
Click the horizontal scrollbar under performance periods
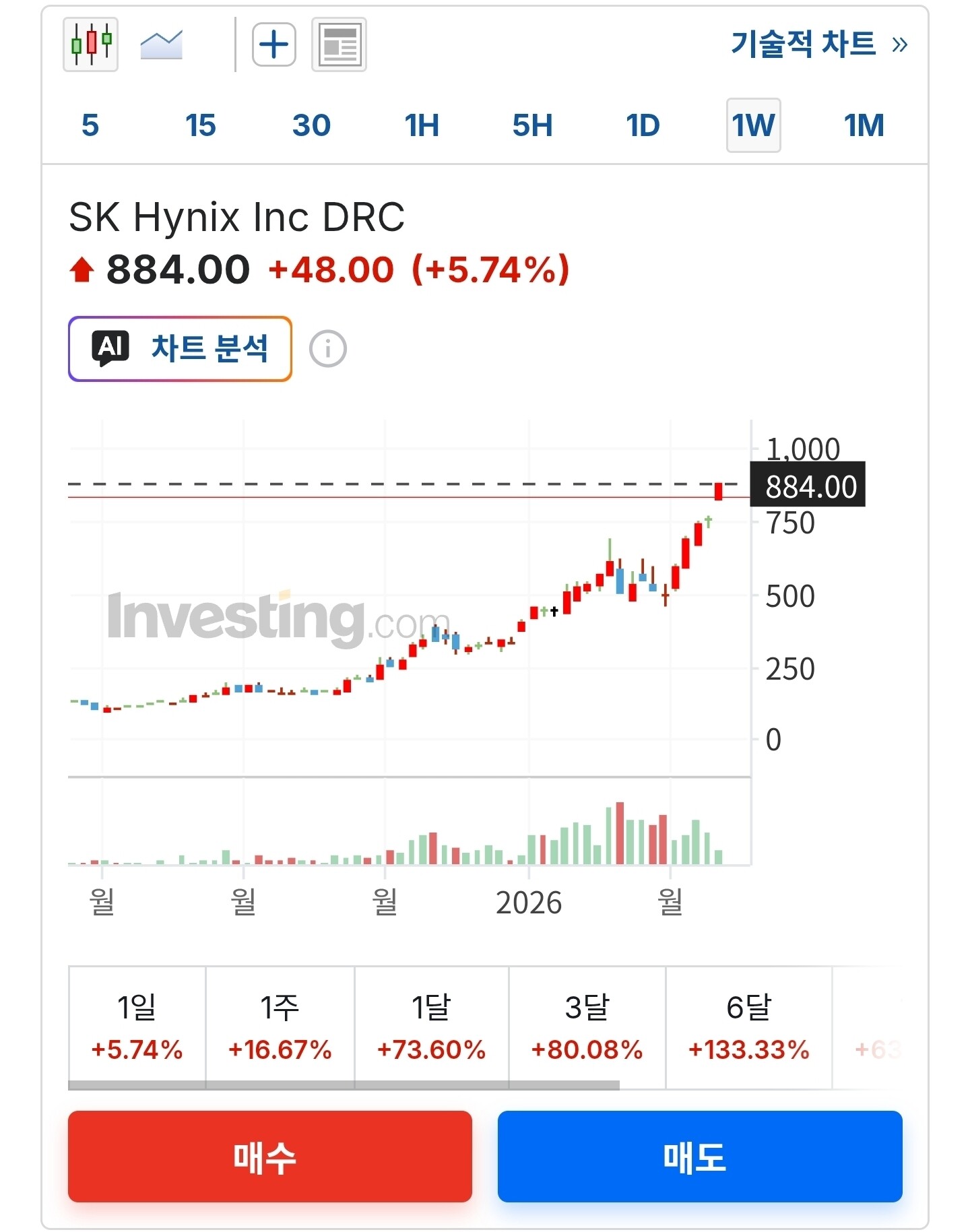(x=344, y=1085)
